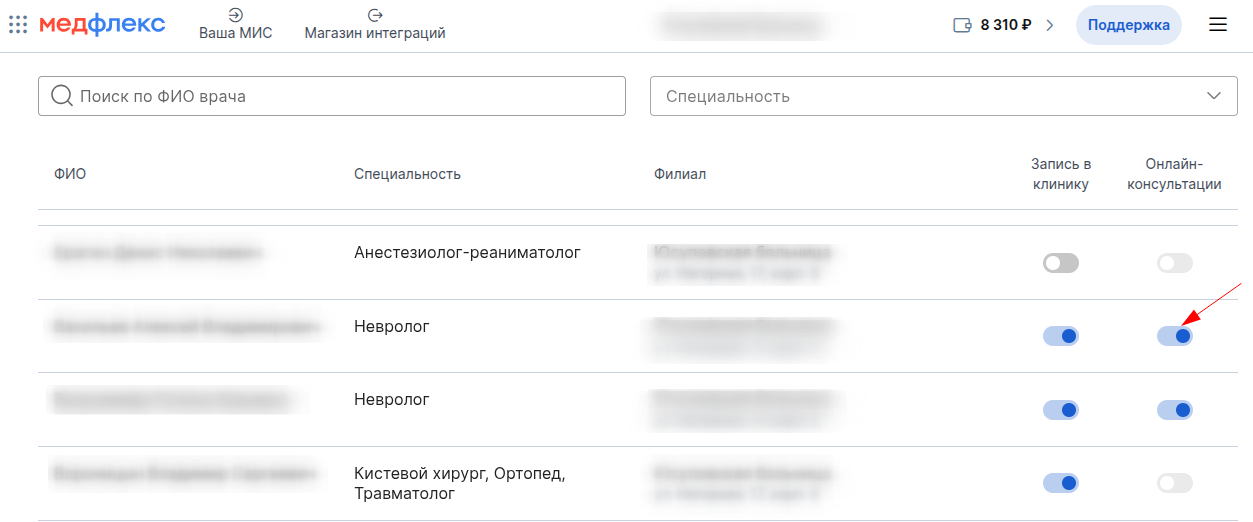This screenshot has height=522, width=1253.
Task: Open the apps grid menu icon
Action: pyautogui.click(x=18, y=25)
